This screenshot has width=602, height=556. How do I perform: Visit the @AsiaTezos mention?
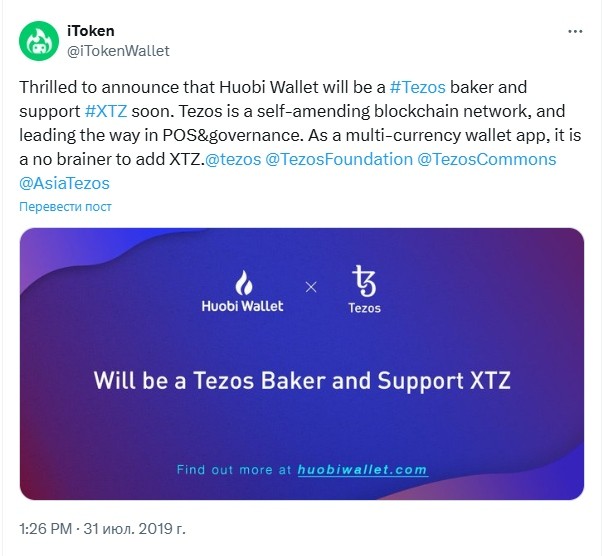click(x=64, y=184)
